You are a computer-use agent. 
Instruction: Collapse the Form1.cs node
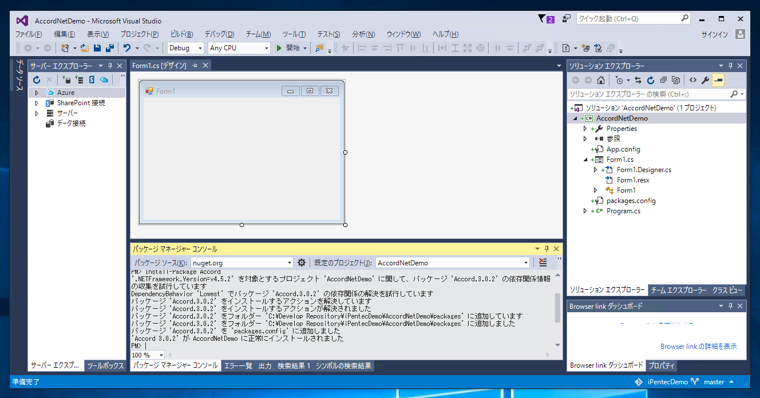point(586,159)
